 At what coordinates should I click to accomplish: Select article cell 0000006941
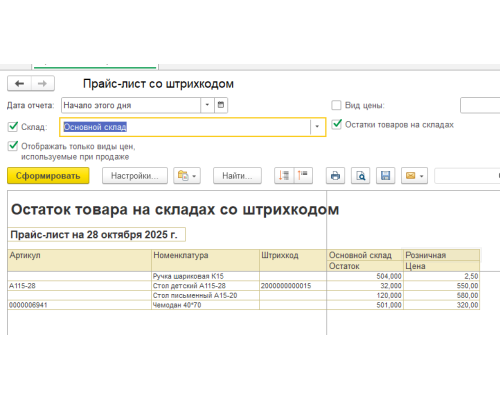click(x=79, y=305)
